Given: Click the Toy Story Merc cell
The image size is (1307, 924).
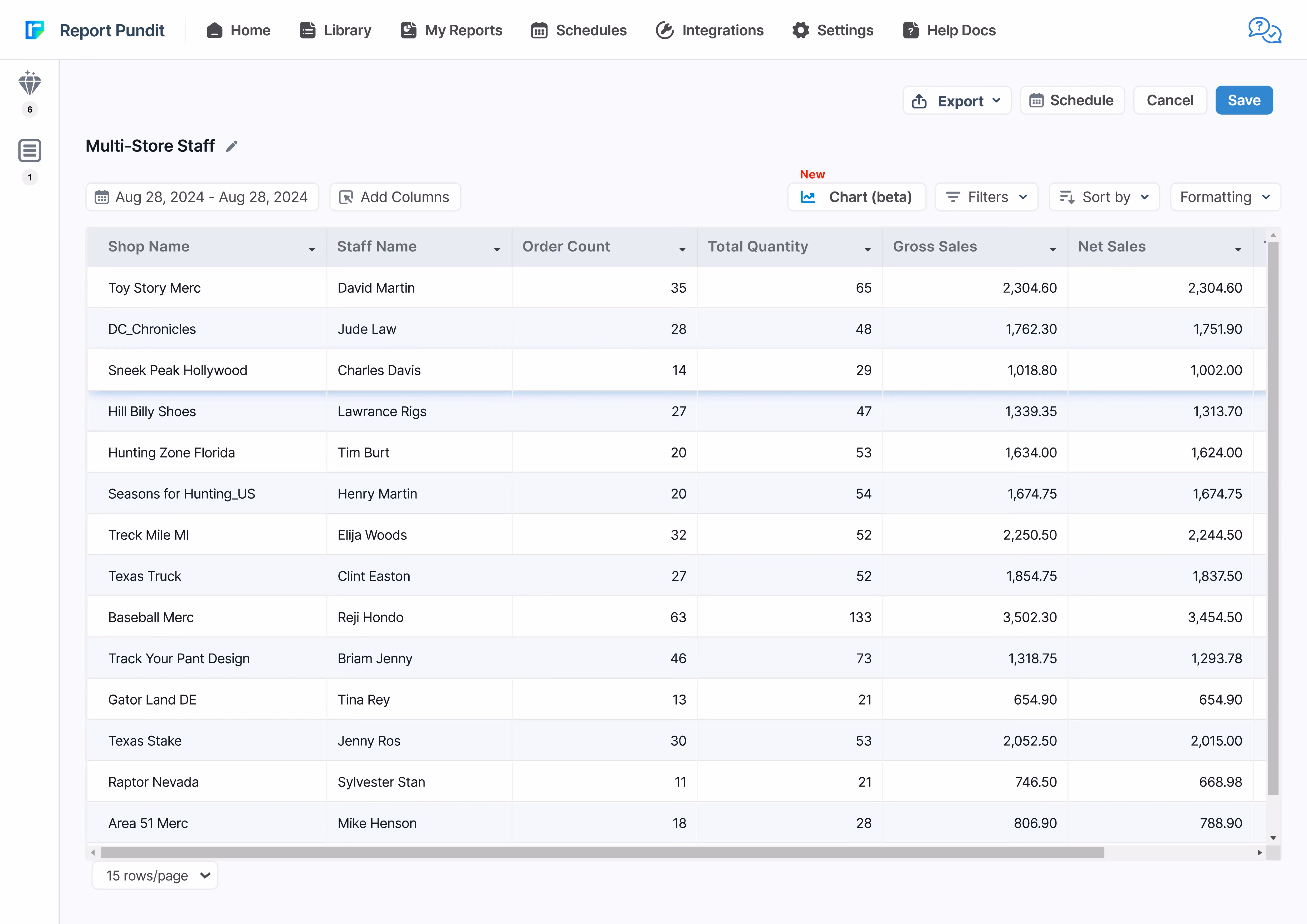Looking at the screenshot, I should (x=207, y=288).
